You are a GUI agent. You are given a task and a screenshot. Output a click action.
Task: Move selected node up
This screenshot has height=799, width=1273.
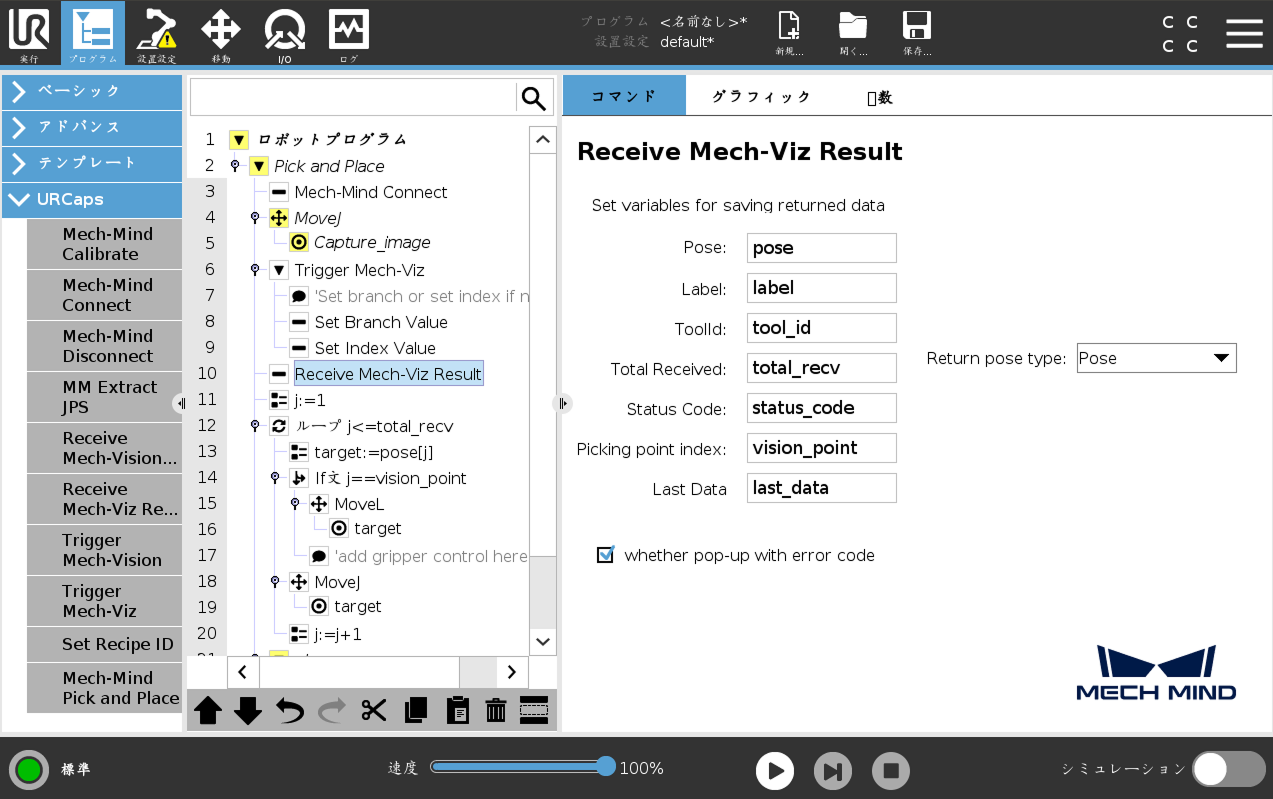208,711
